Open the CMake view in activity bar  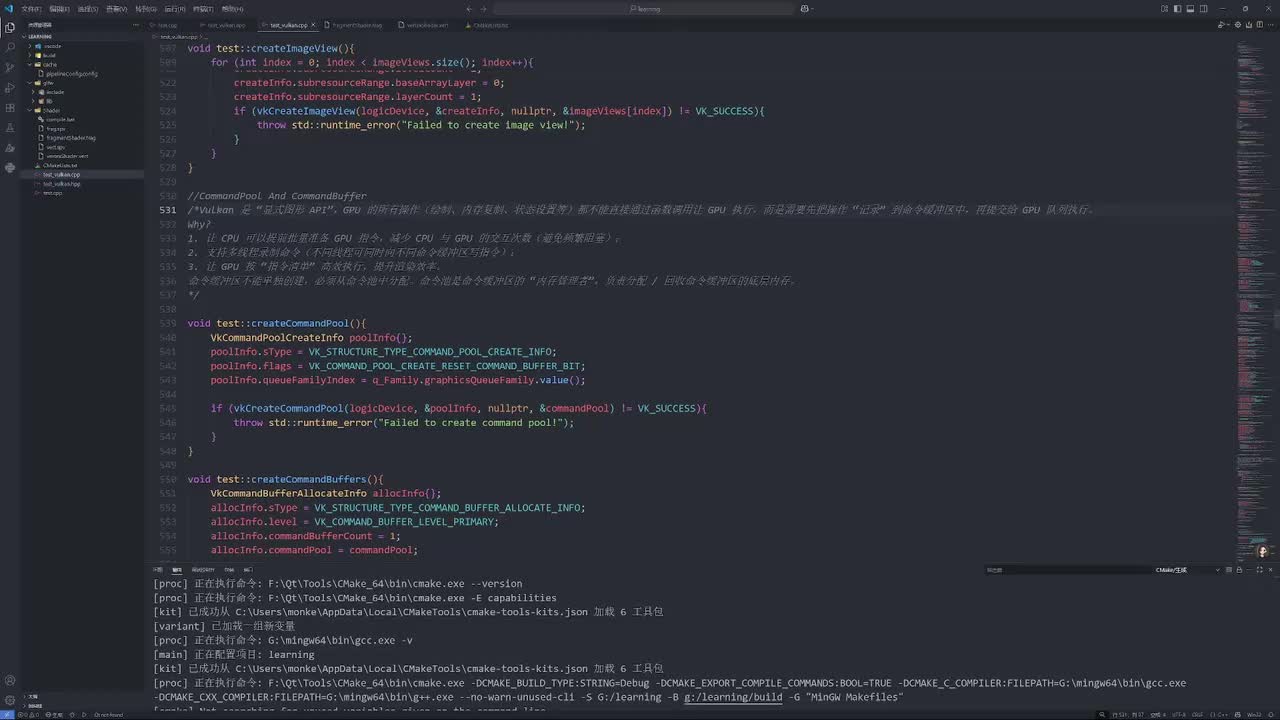pyautogui.click(x=10, y=147)
